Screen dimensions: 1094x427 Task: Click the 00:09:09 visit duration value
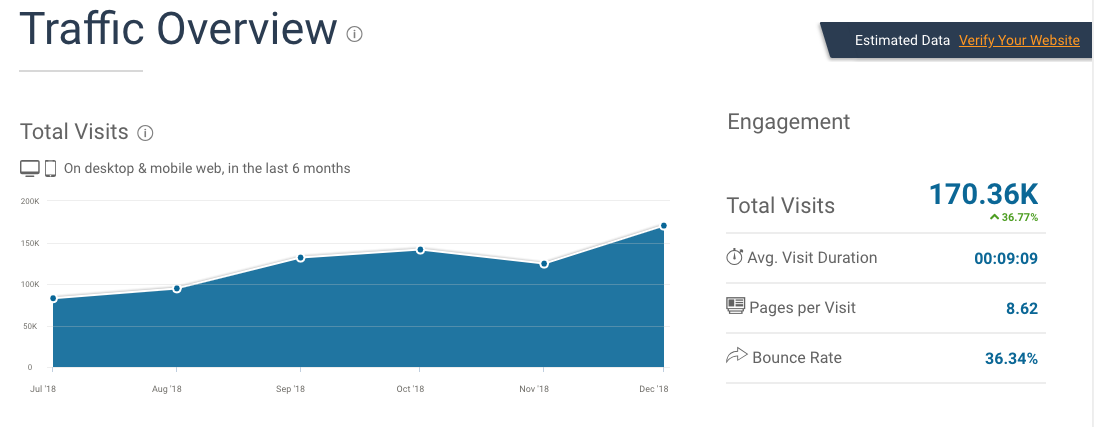[x=1006, y=259]
